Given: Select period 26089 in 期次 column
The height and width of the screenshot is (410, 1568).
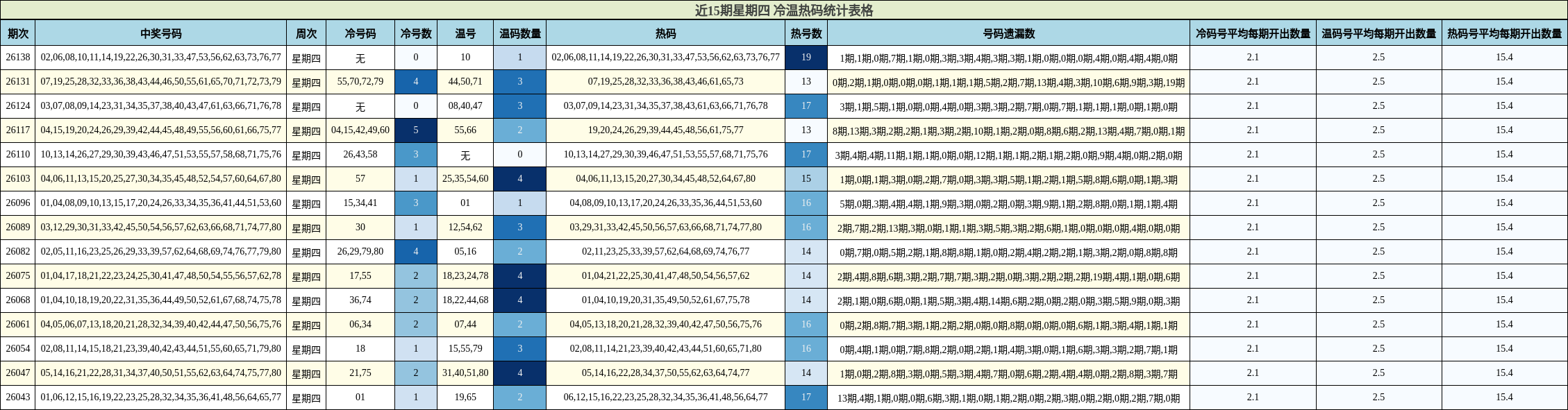Looking at the screenshot, I should [x=17, y=228].
